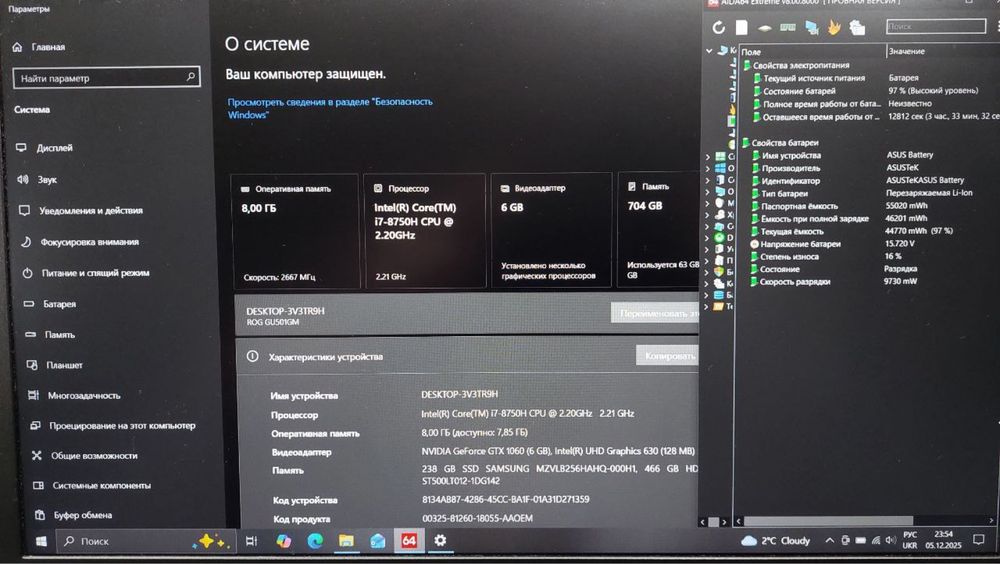Click the Оперативная память 8,00 ГБ card
Screen dimensions: 1000x564
[x=295, y=231]
